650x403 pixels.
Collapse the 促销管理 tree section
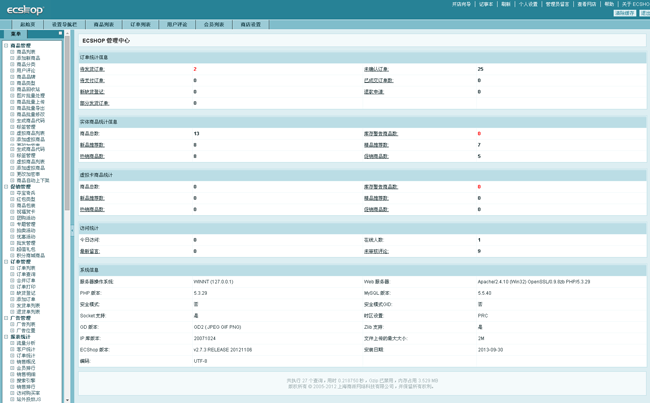[5, 187]
